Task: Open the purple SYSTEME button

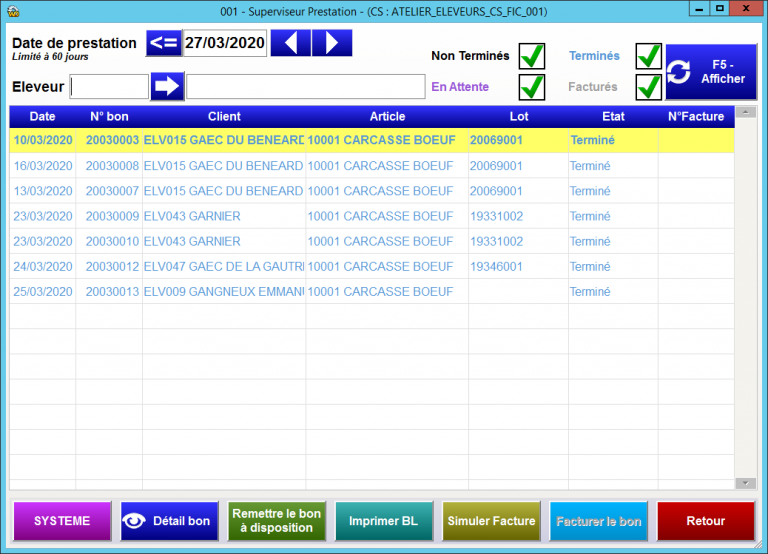Action: tap(62, 521)
